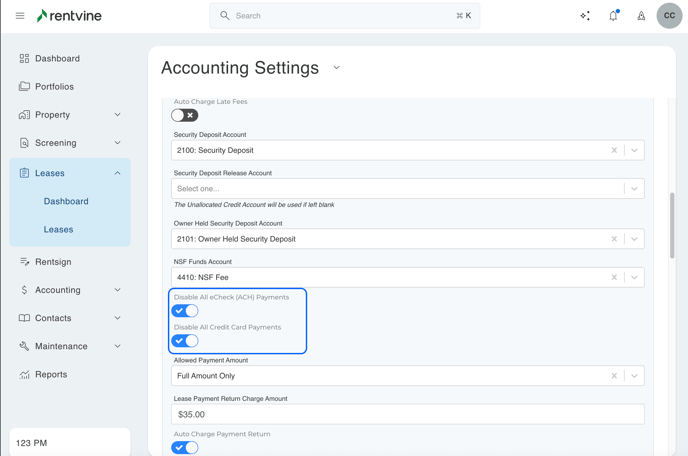Click the Lease Payment Return Charge Amount field
The height and width of the screenshot is (456, 688).
click(407, 414)
